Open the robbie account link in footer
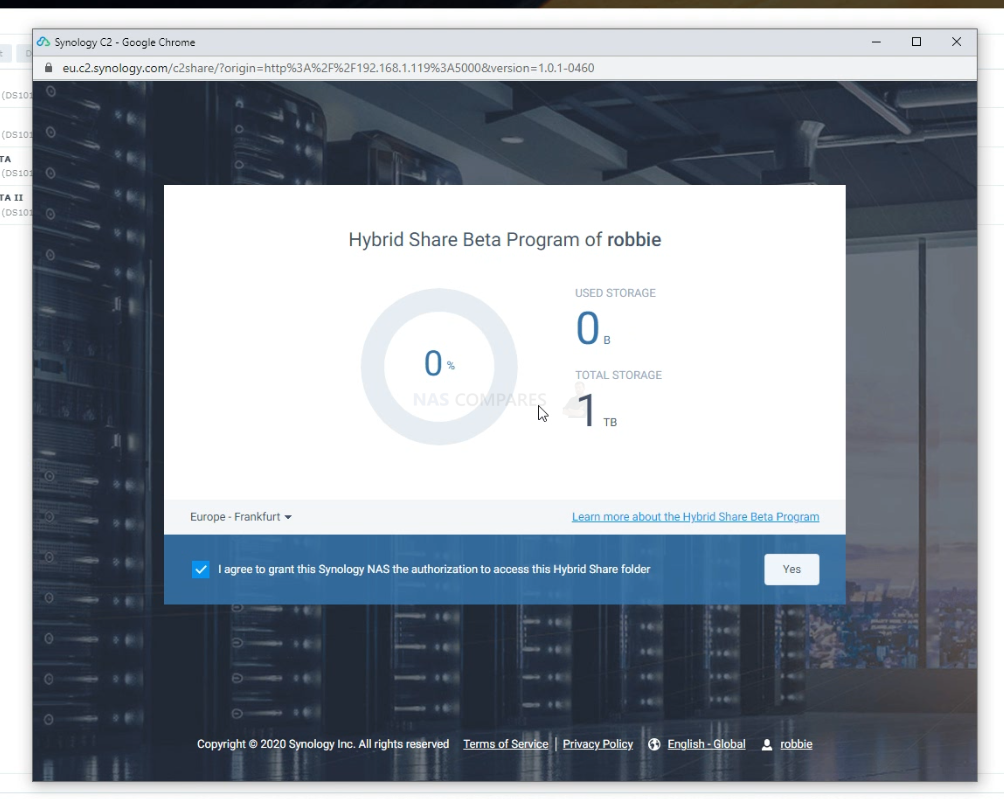 point(796,744)
